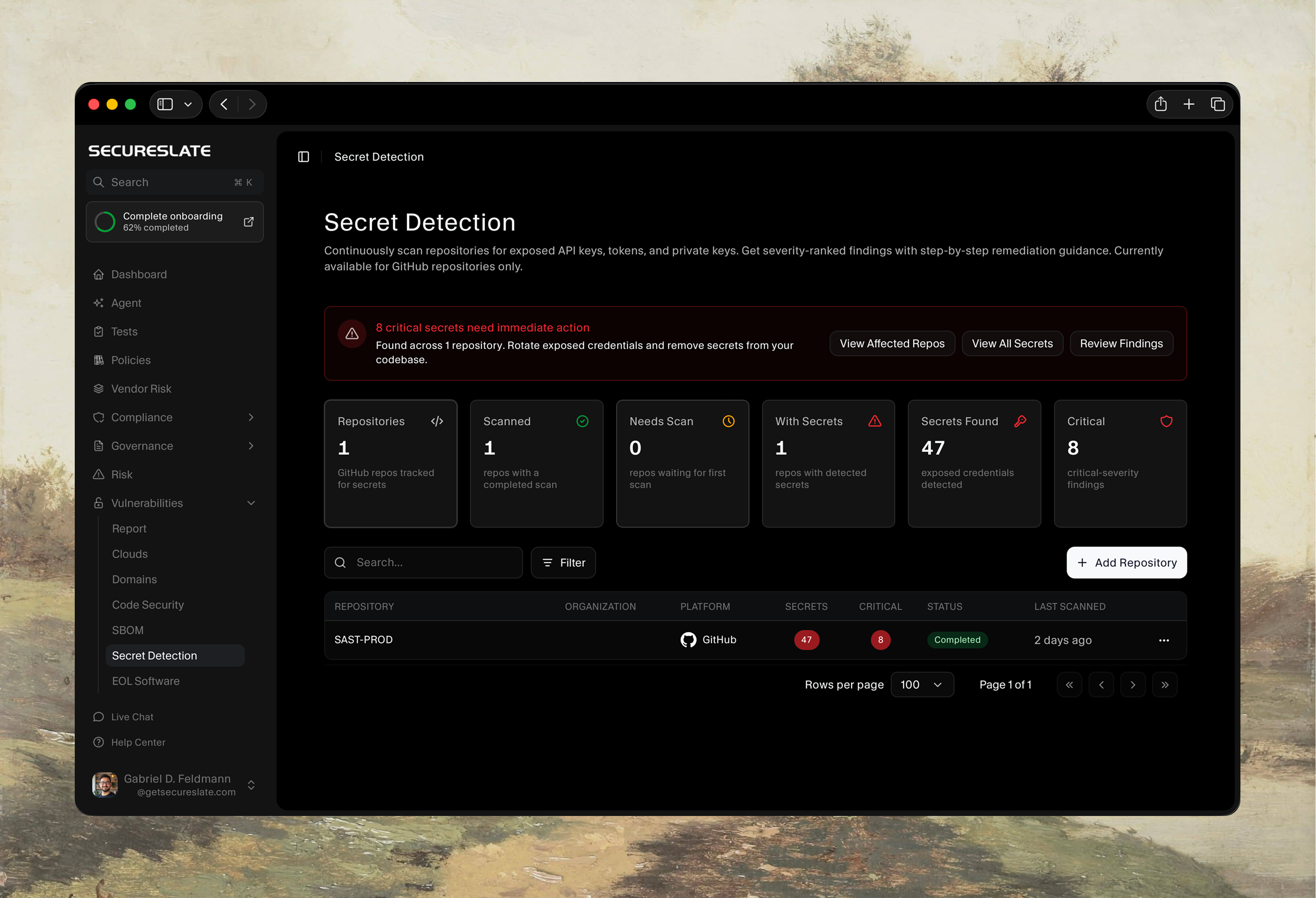Image resolution: width=1316 pixels, height=898 pixels.
Task: Click Add Repository button
Action: click(1126, 563)
